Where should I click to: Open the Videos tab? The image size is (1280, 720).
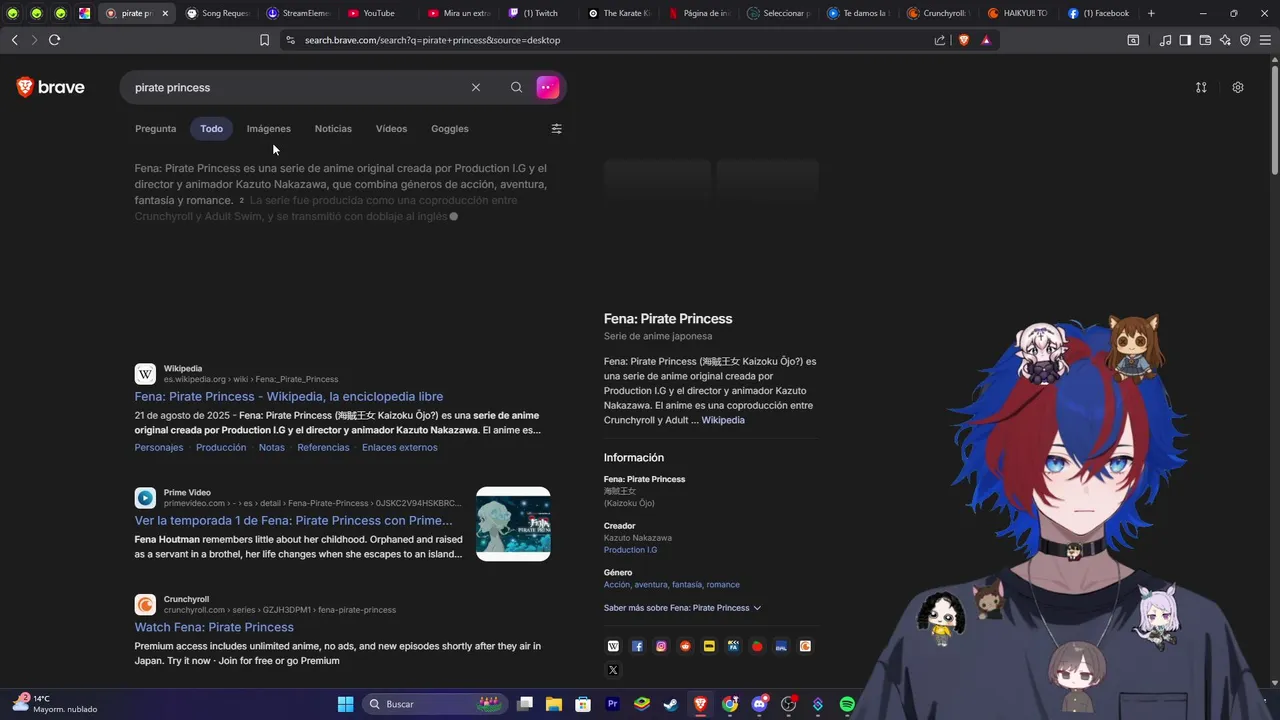click(391, 129)
